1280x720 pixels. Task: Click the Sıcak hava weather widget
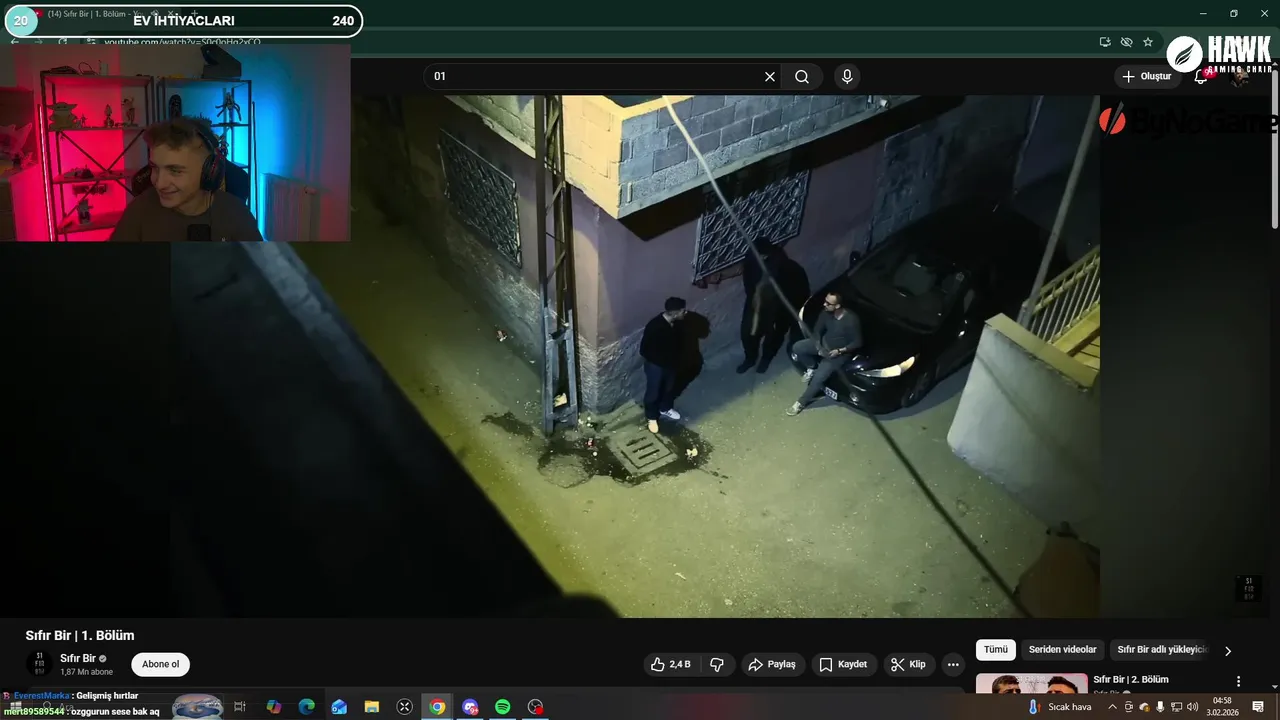pos(1059,707)
